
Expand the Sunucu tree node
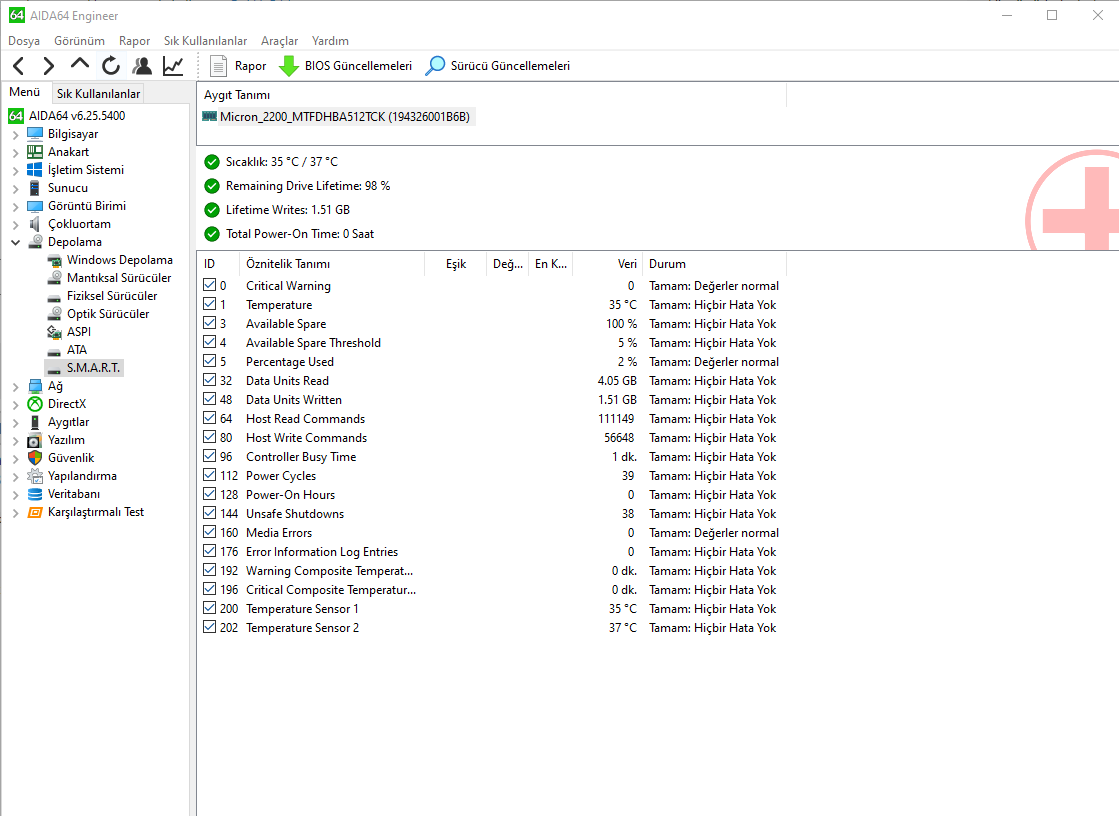(x=16, y=188)
